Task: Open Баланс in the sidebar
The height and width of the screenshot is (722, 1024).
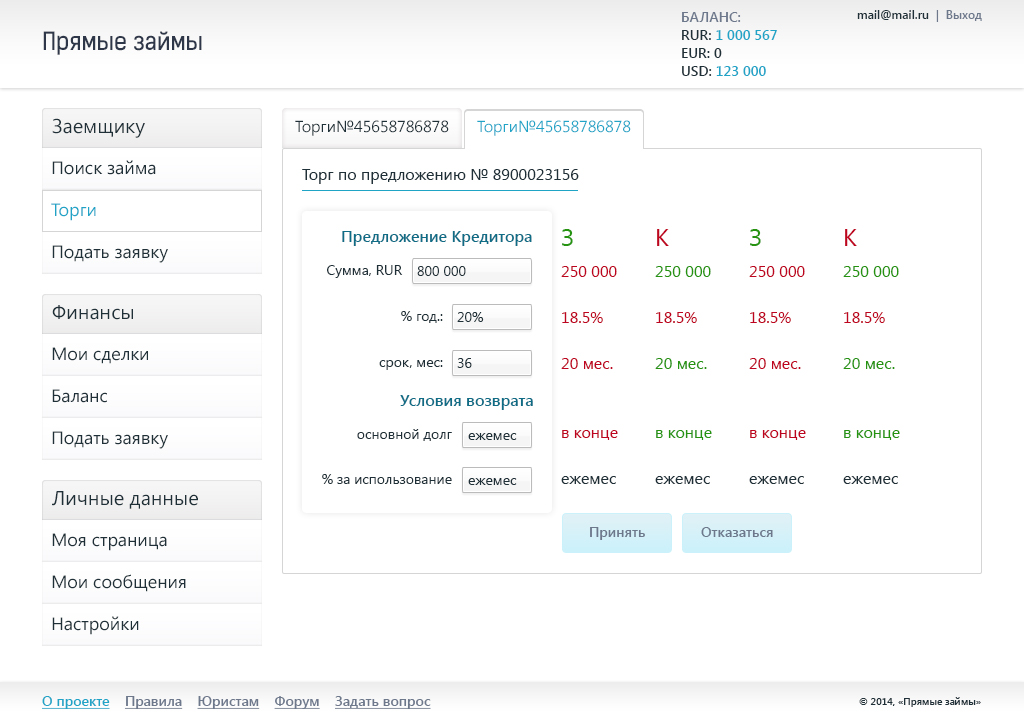Action: coord(152,396)
